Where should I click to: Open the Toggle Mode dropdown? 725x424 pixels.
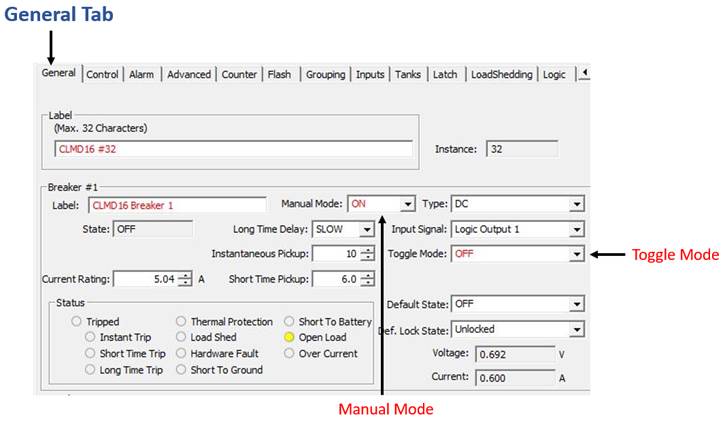click(x=576, y=254)
